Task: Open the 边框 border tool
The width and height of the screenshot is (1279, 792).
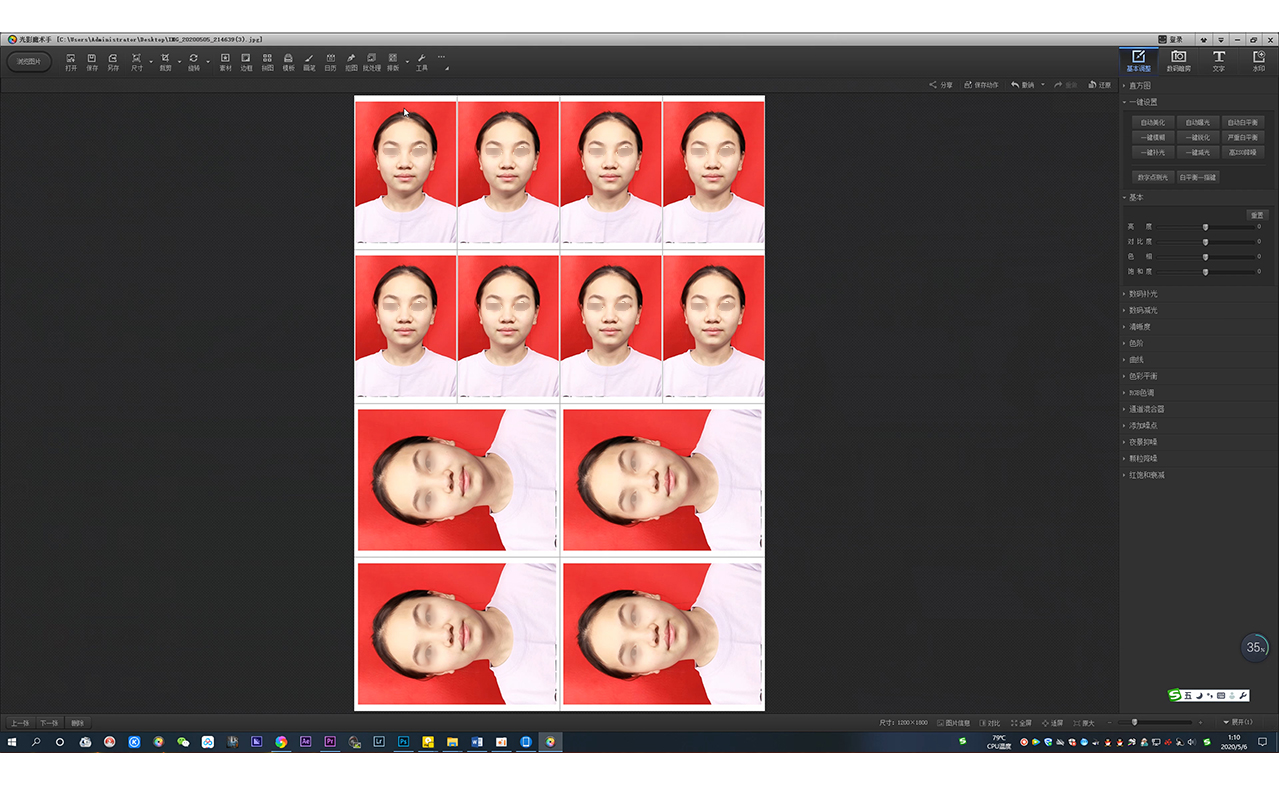Action: coord(245,62)
